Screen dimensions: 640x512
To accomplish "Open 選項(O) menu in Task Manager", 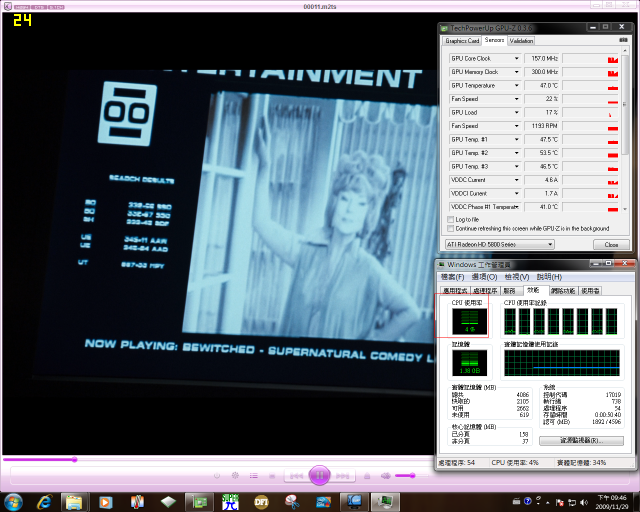I will [x=484, y=277].
